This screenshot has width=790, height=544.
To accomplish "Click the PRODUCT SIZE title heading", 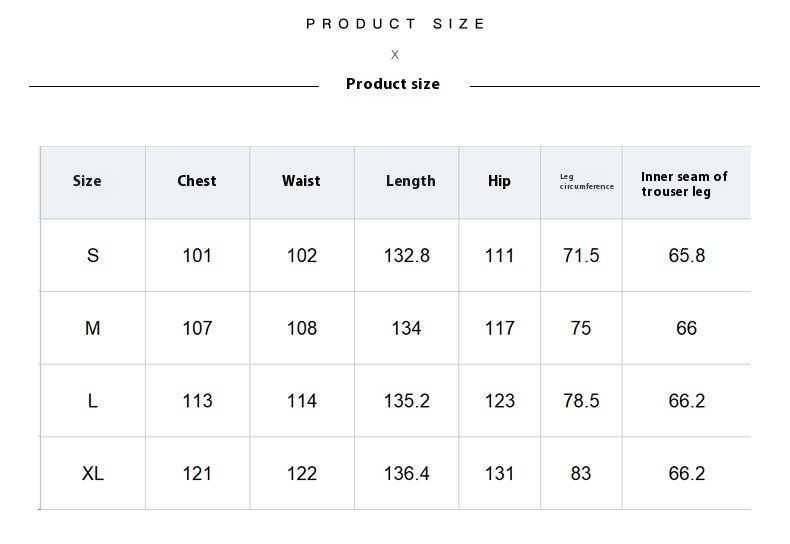I will point(396,24).
